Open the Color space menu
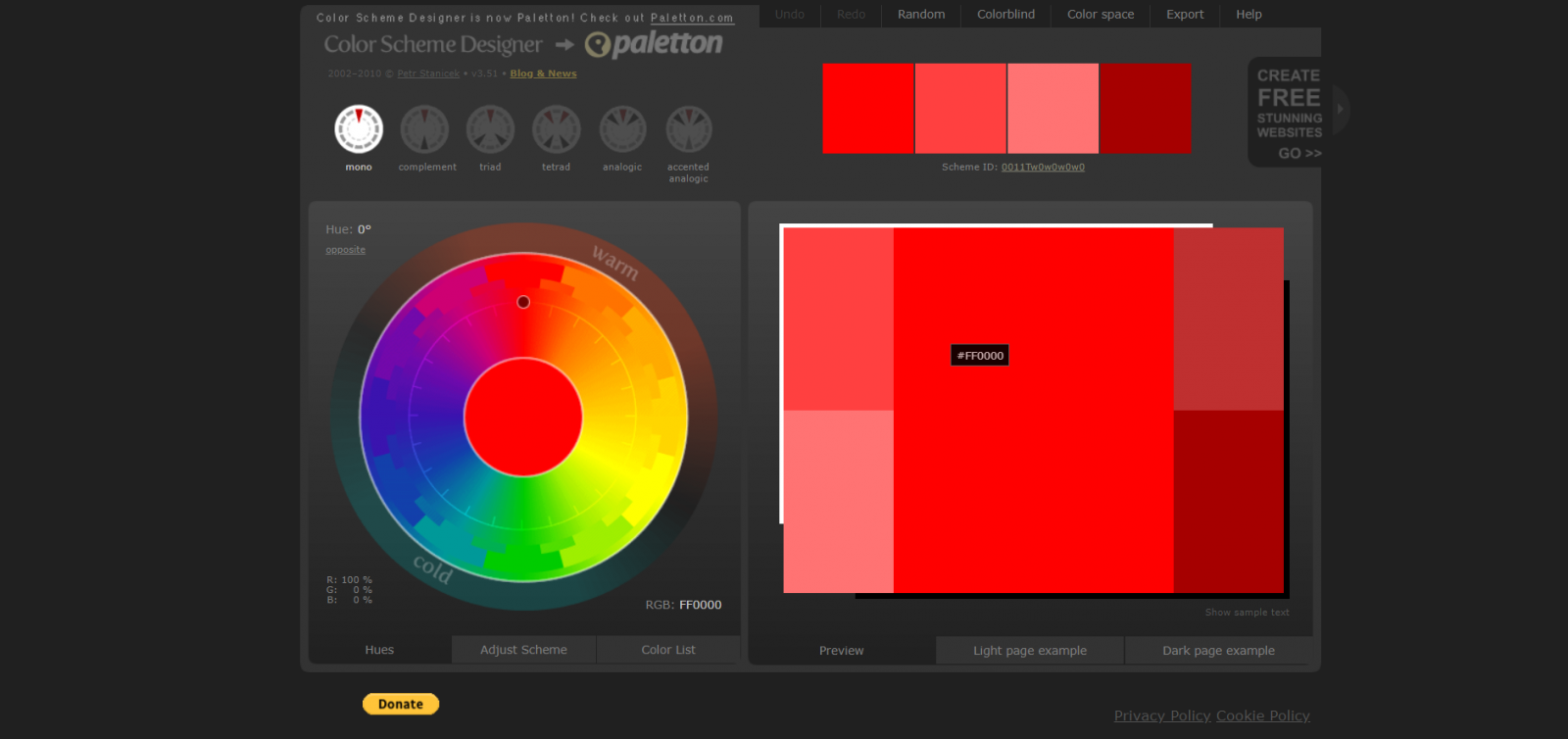The width and height of the screenshot is (1568, 739). (1100, 15)
